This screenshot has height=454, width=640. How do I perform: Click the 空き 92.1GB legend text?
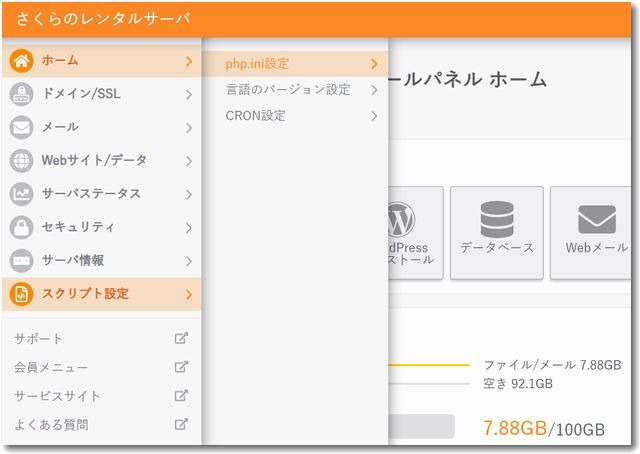[518, 383]
